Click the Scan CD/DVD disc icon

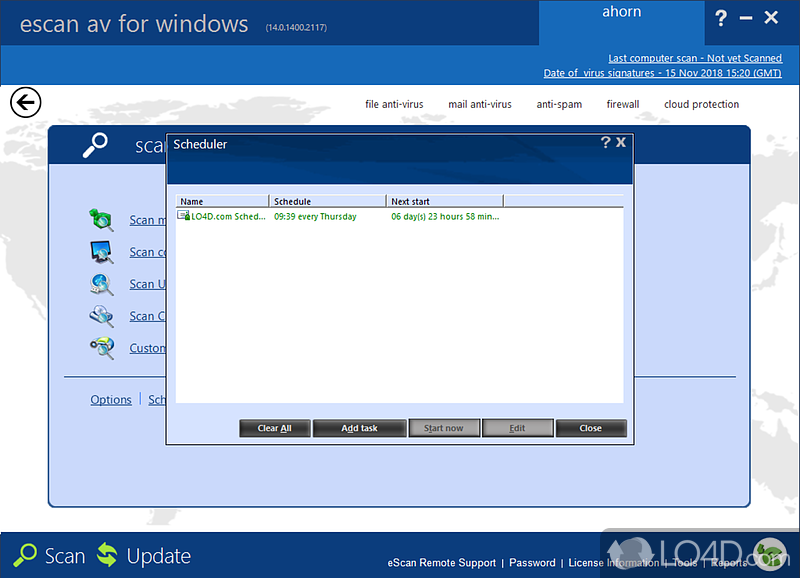coord(101,316)
